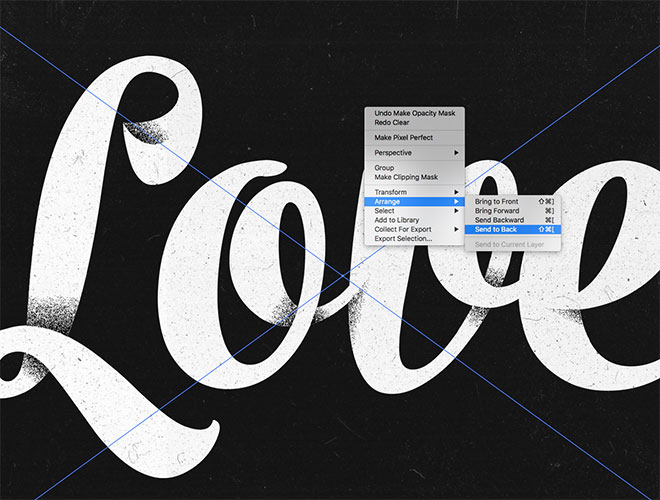Choose Export Selection...
The height and width of the screenshot is (500, 660).
pos(414,239)
